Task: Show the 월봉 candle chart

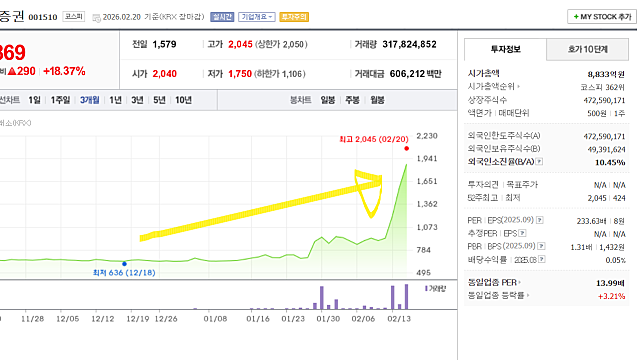Action: (x=377, y=100)
